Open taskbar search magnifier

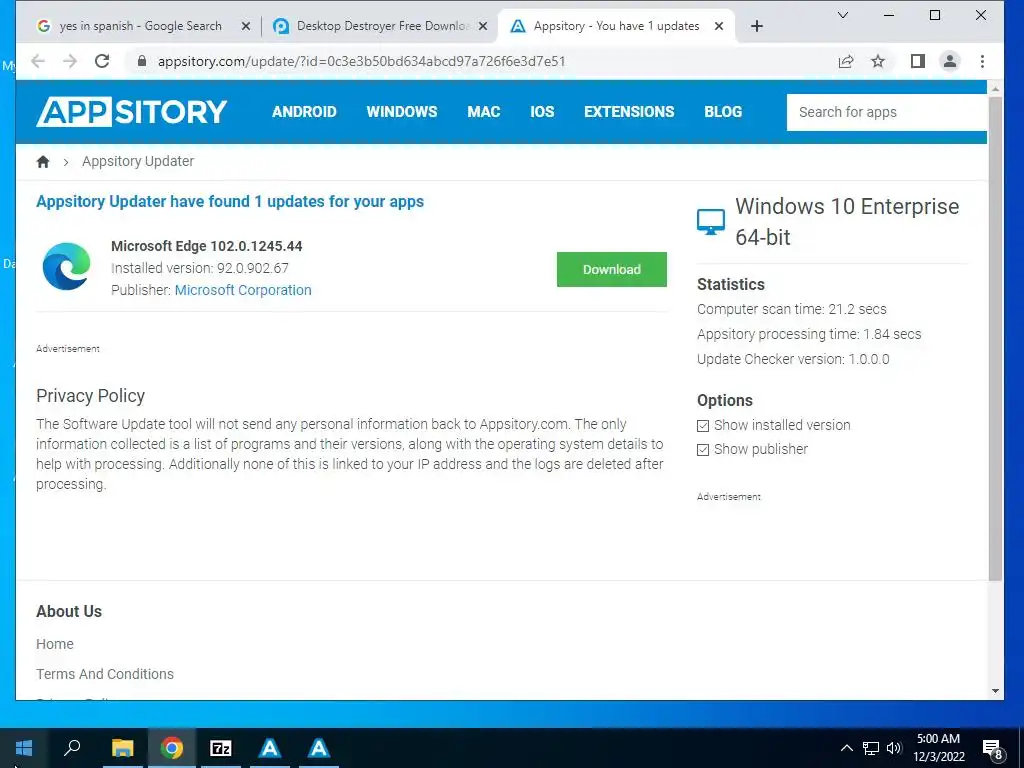click(x=72, y=748)
